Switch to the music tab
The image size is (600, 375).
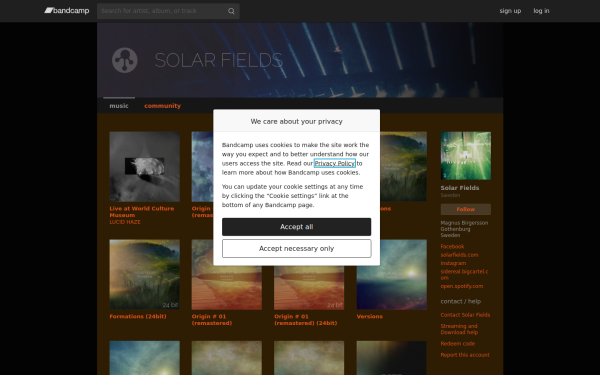coord(119,106)
